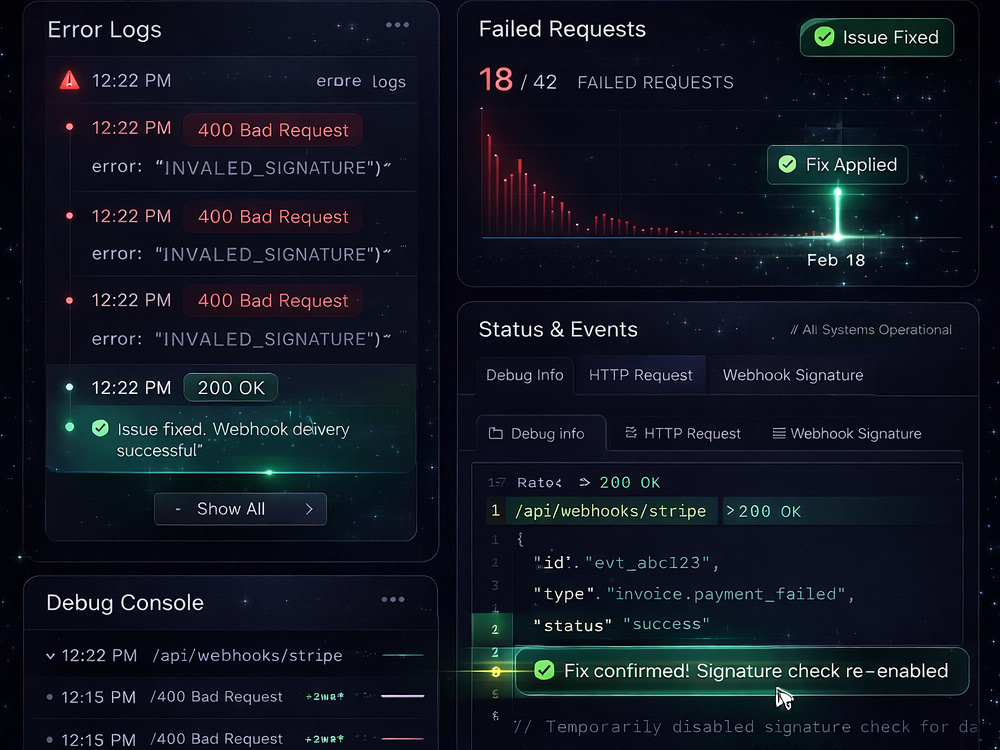
Task: Click Fix confirmed Signature check re-enabled banner
Action: (742, 671)
